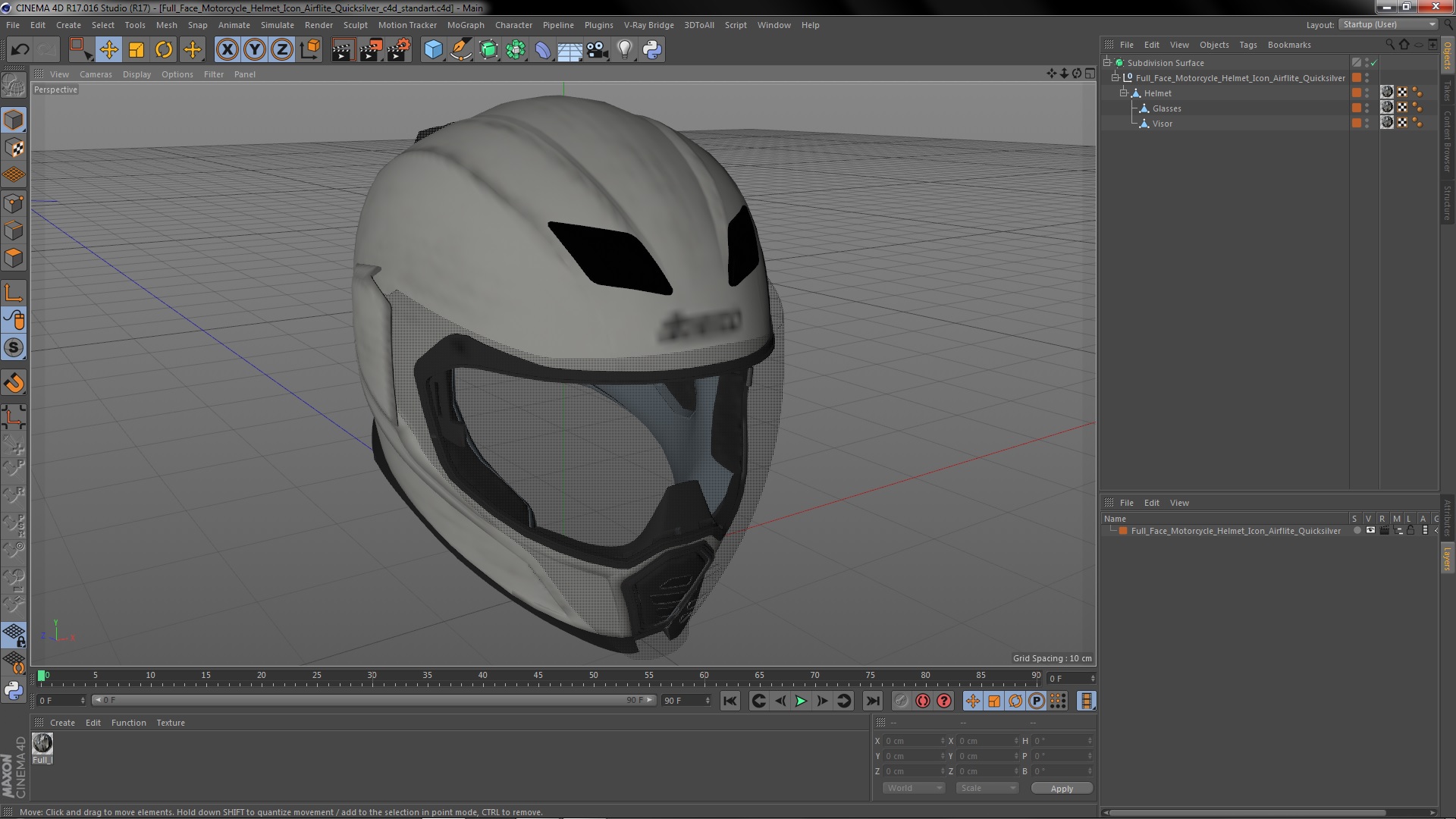Click the Undo arrow icon
Screen dimensions: 1456x819
[x=20, y=50]
